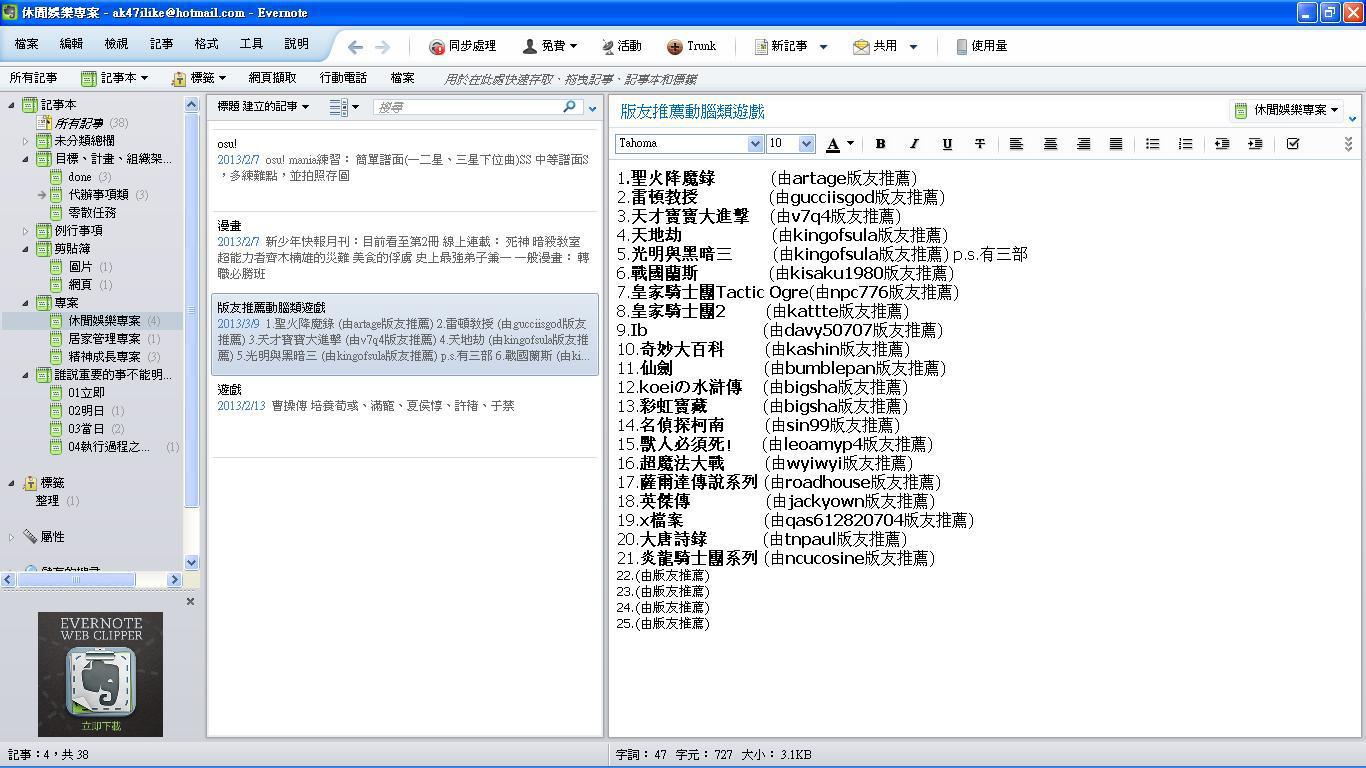
Task: Collapse the 專案 notebook stack
Action: 26,302
